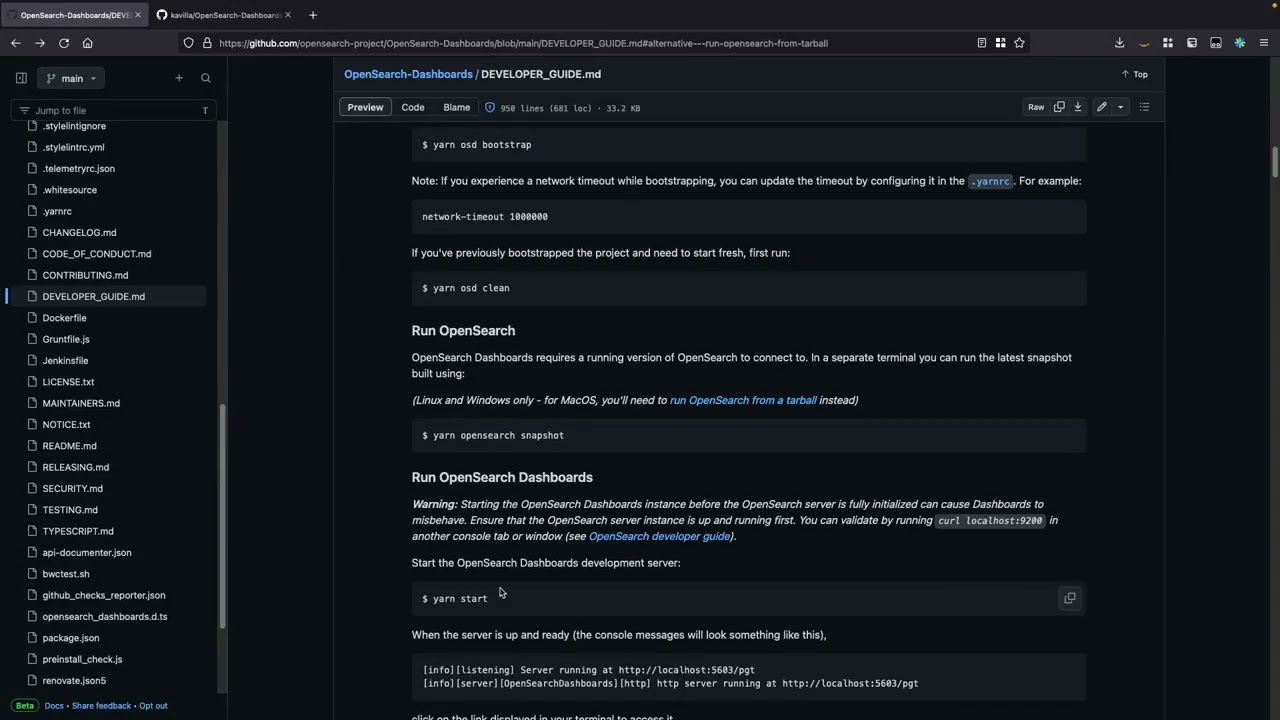Open the code security shield icon
This screenshot has height=720, width=1280.
[490, 108]
